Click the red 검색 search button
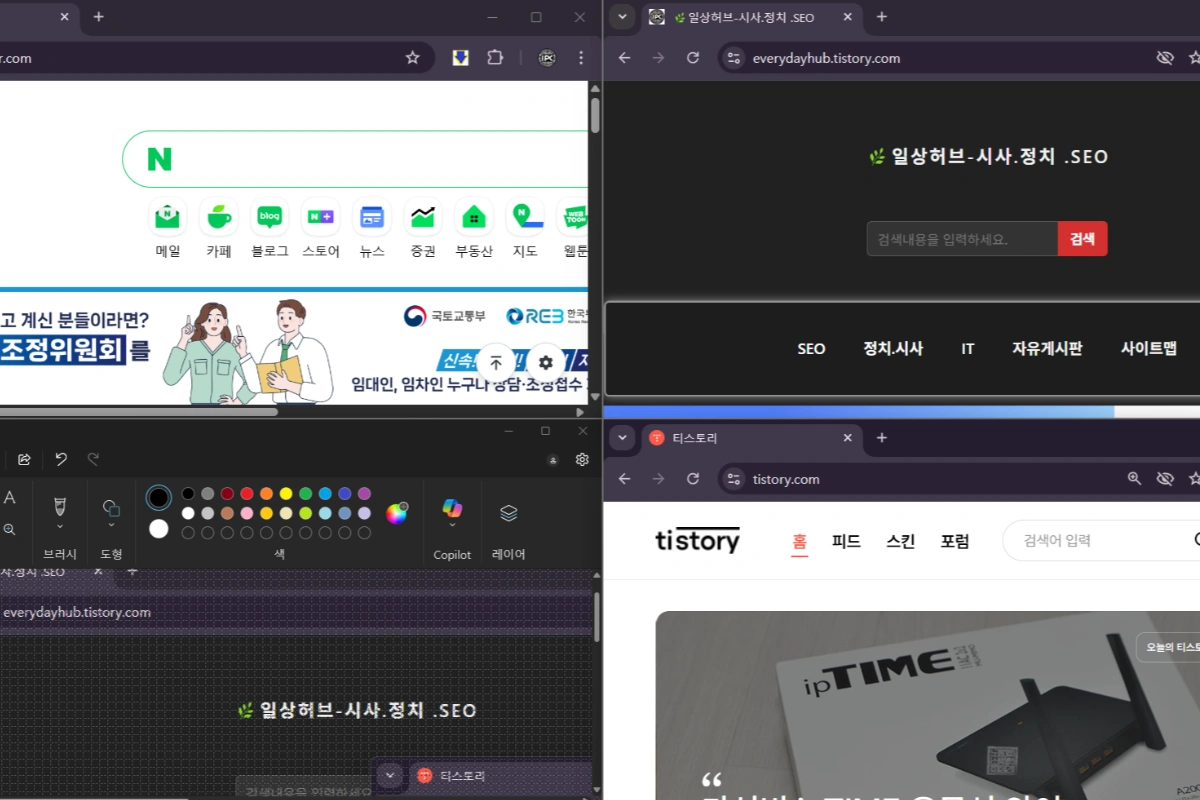This screenshot has height=800, width=1200. (1082, 238)
